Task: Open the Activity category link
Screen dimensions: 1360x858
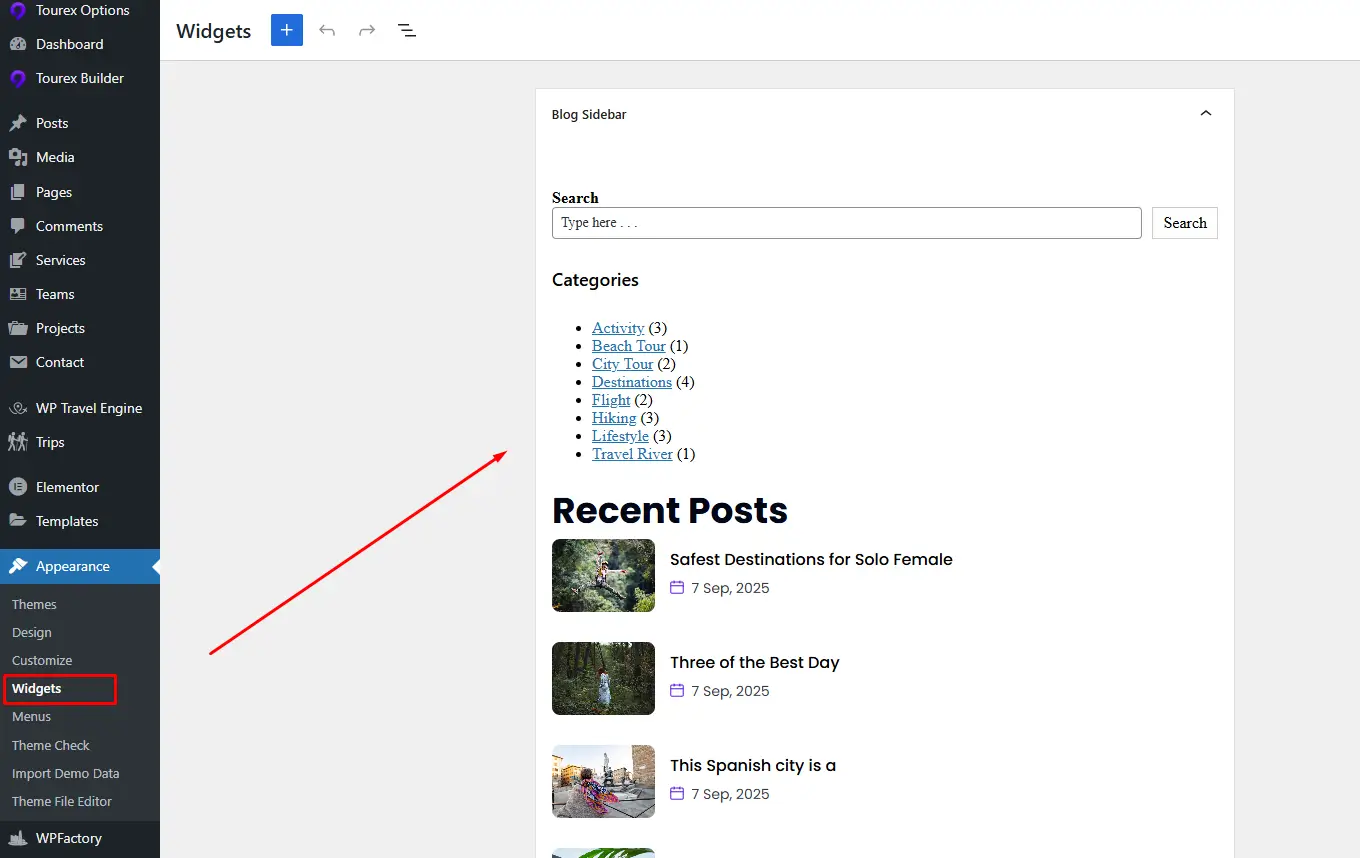Action: pos(618,328)
